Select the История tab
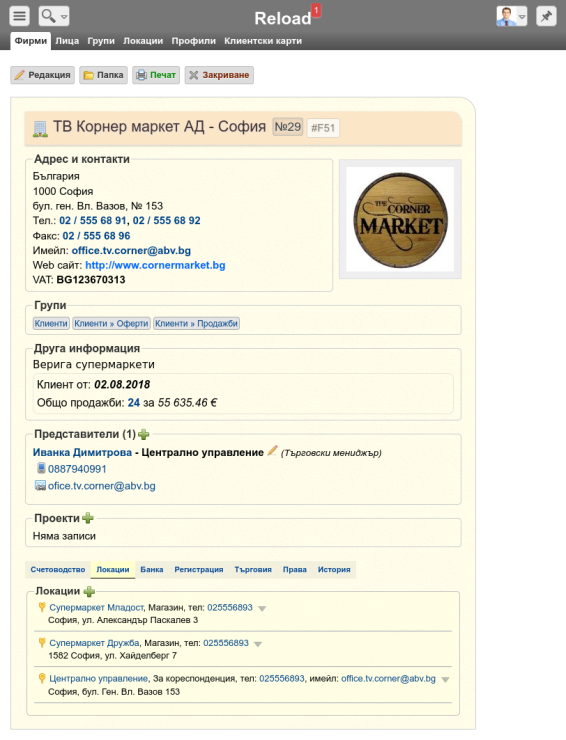 [334, 570]
